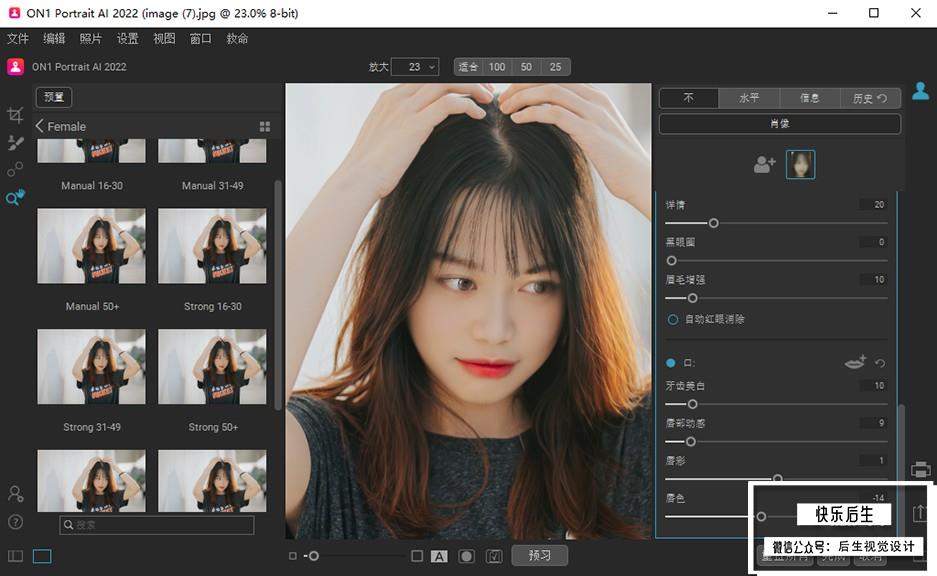937x576 pixels.
Task: Toggle the circular mask overlay icon
Action: [466, 556]
